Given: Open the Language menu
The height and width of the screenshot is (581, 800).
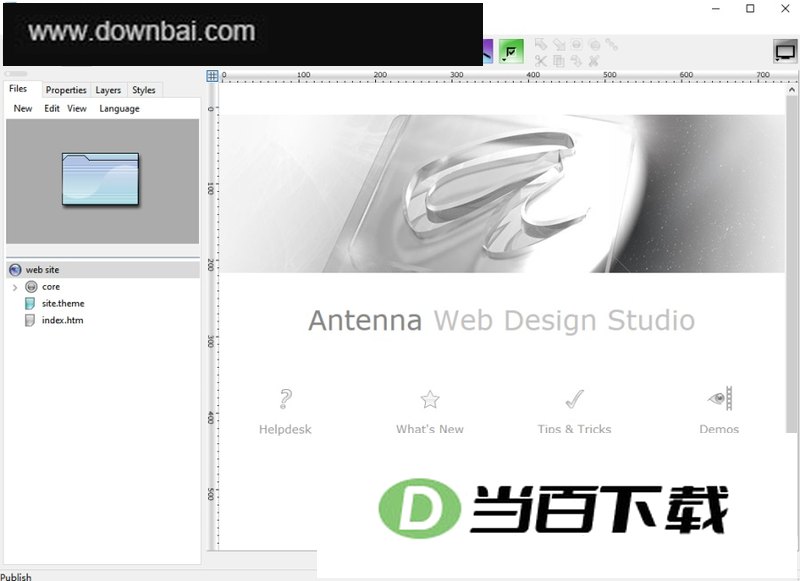Looking at the screenshot, I should click(x=119, y=108).
